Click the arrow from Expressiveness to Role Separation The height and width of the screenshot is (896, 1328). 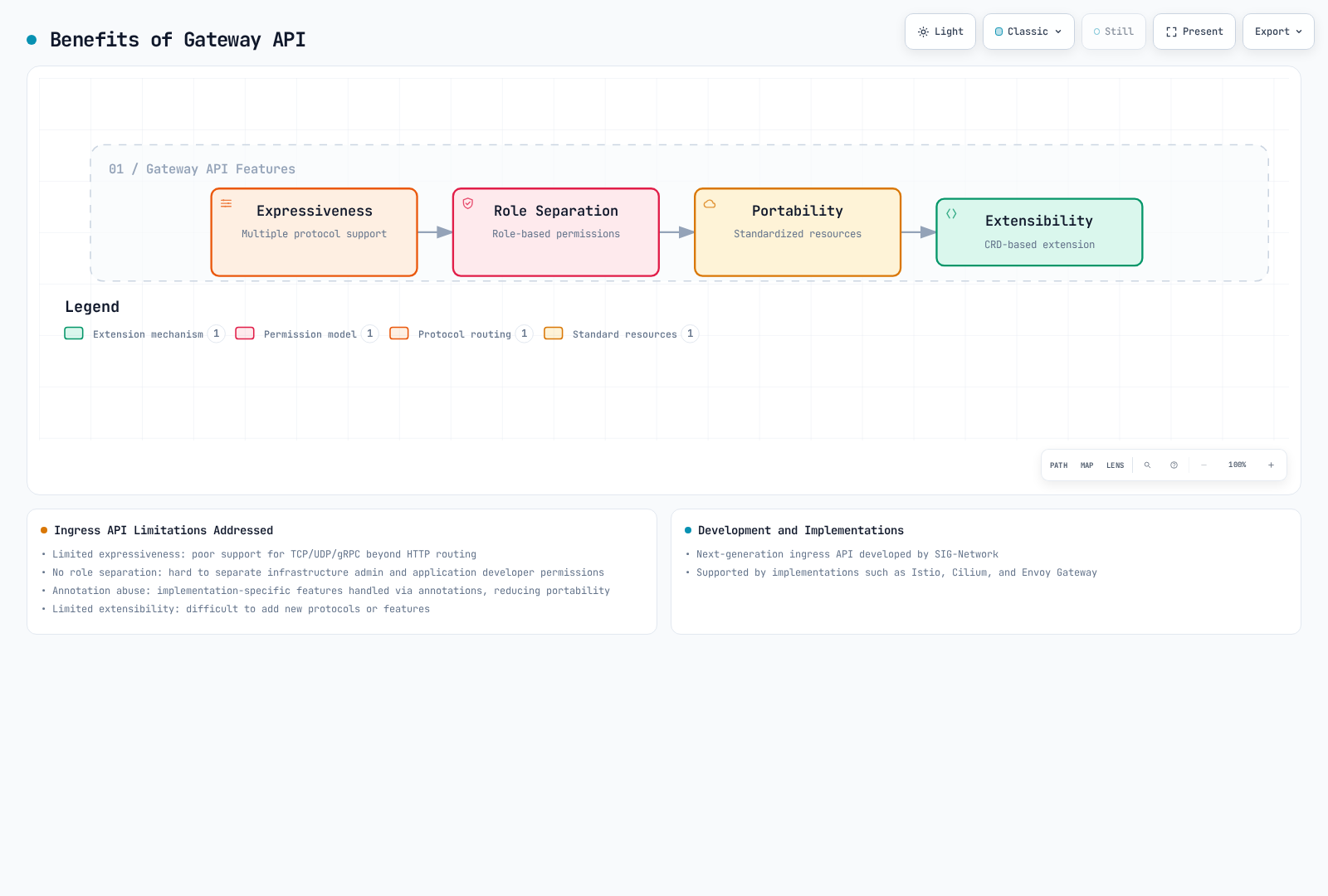435,232
